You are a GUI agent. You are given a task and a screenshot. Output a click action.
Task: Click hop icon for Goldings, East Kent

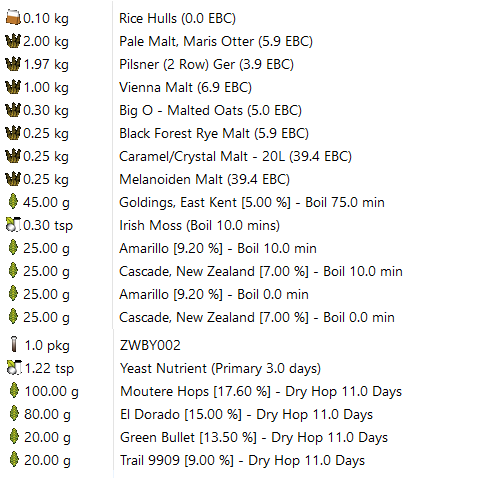pos(13,202)
